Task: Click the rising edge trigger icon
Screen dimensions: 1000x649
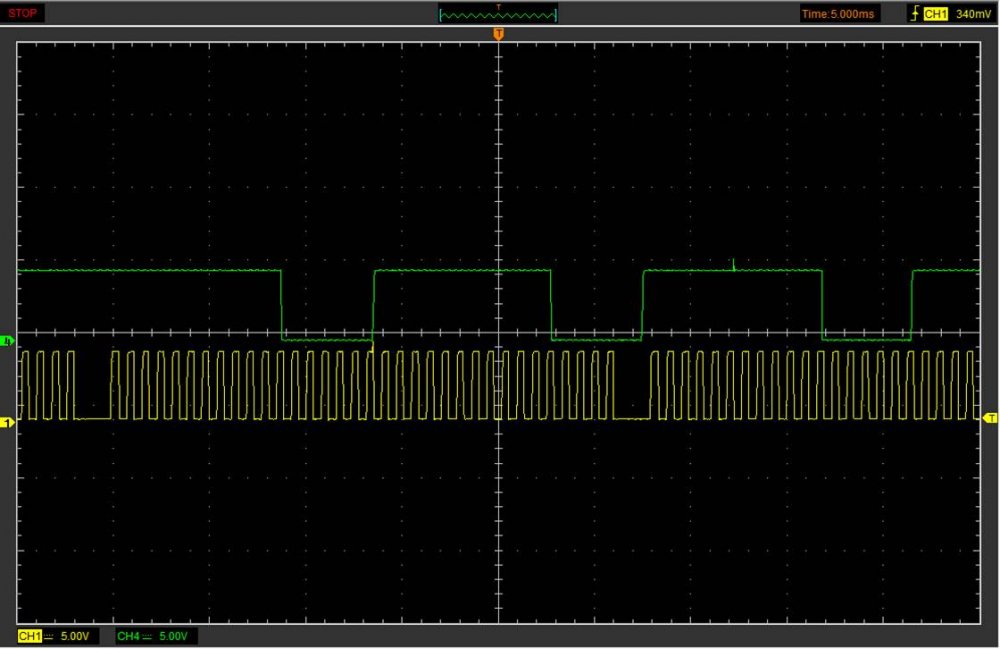Action: (x=913, y=14)
